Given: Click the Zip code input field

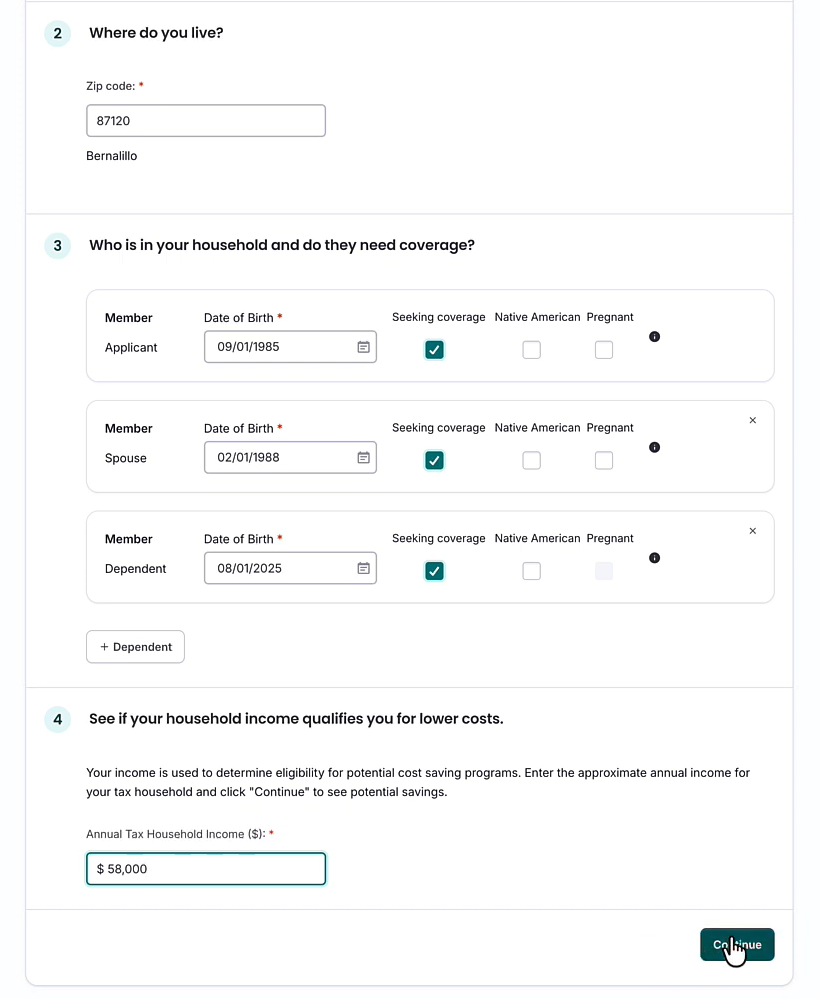Looking at the screenshot, I should click(205, 121).
